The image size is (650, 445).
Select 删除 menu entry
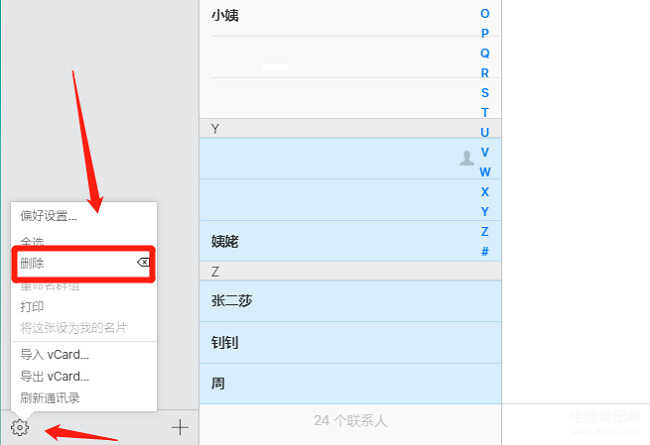point(32,264)
